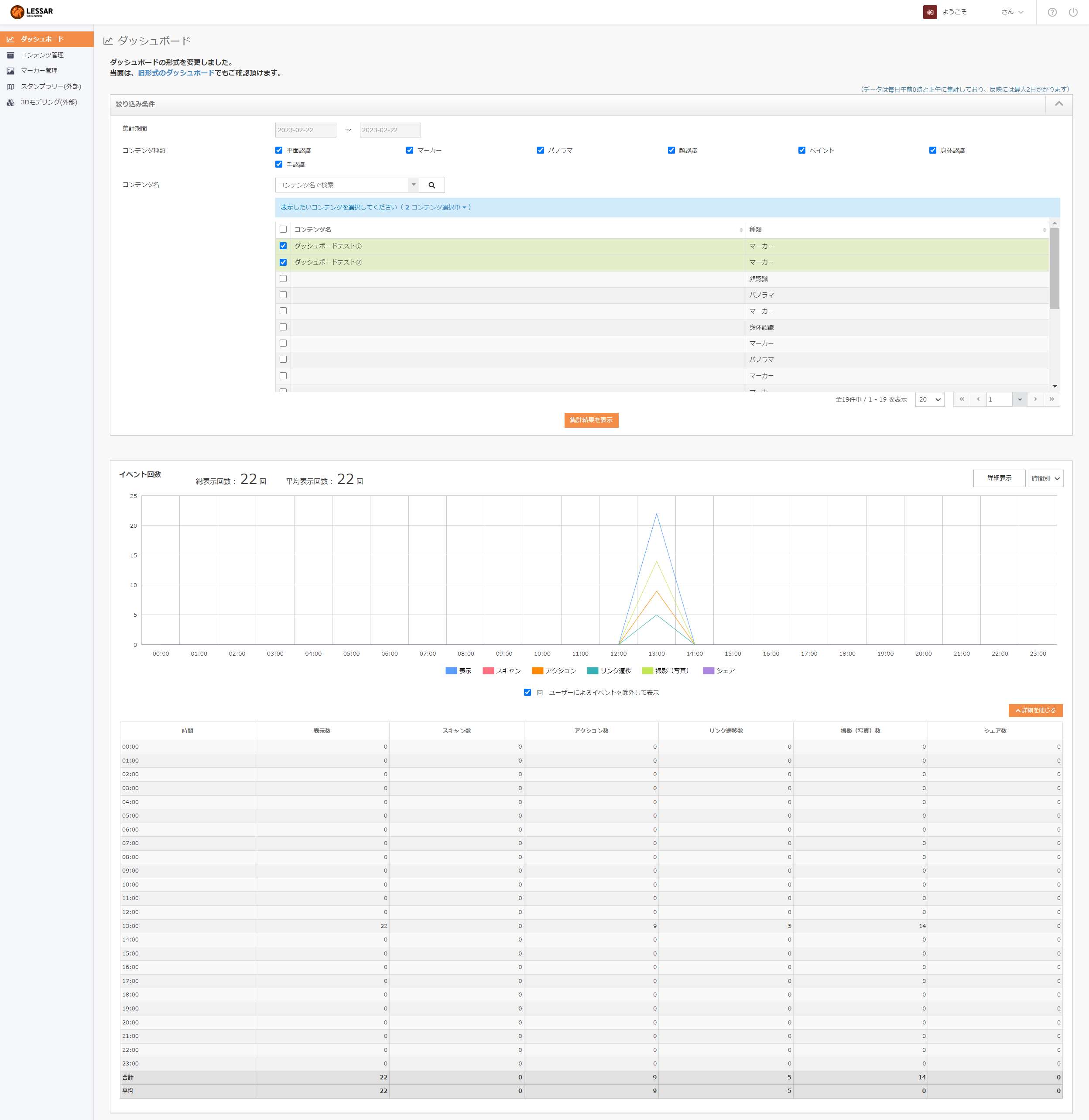The height and width of the screenshot is (1120, 1089).
Task: Go to next page of content list
Action: tap(1035, 399)
